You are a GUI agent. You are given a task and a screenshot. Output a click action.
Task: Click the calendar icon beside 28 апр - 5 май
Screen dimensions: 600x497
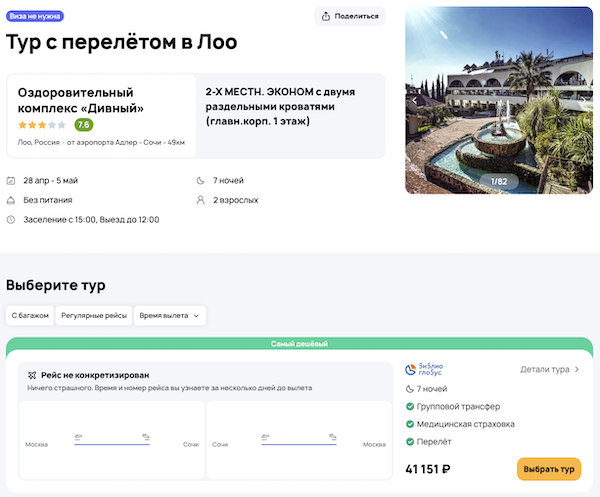pos(11,181)
